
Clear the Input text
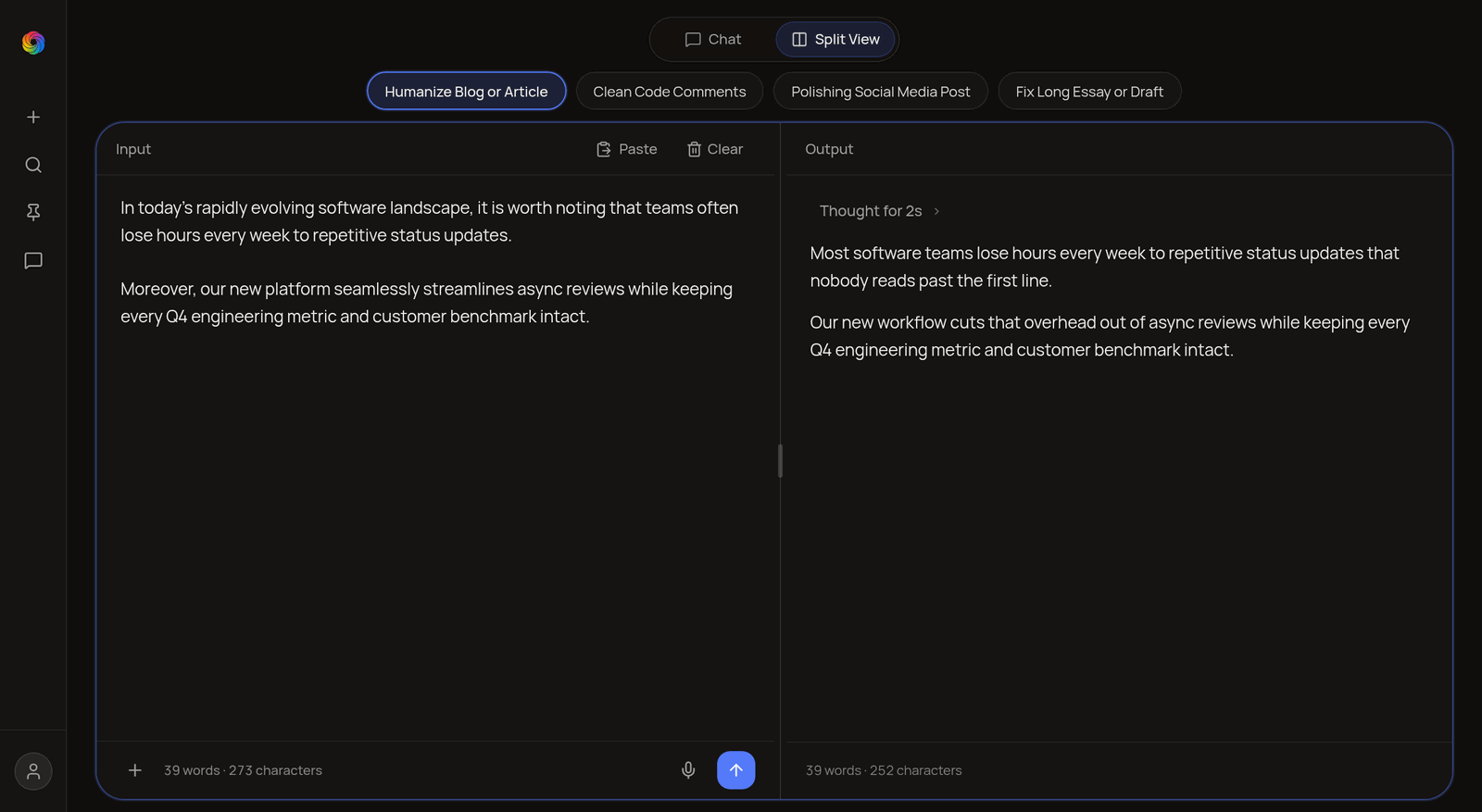pyautogui.click(x=715, y=149)
